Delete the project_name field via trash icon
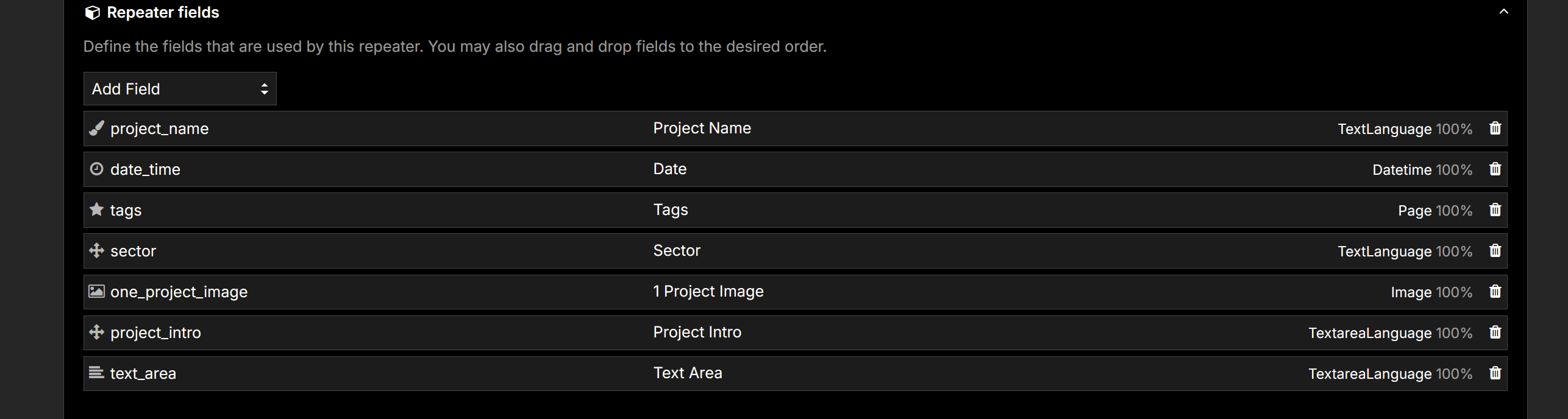This screenshot has height=419, width=1568. [1495, 129]
